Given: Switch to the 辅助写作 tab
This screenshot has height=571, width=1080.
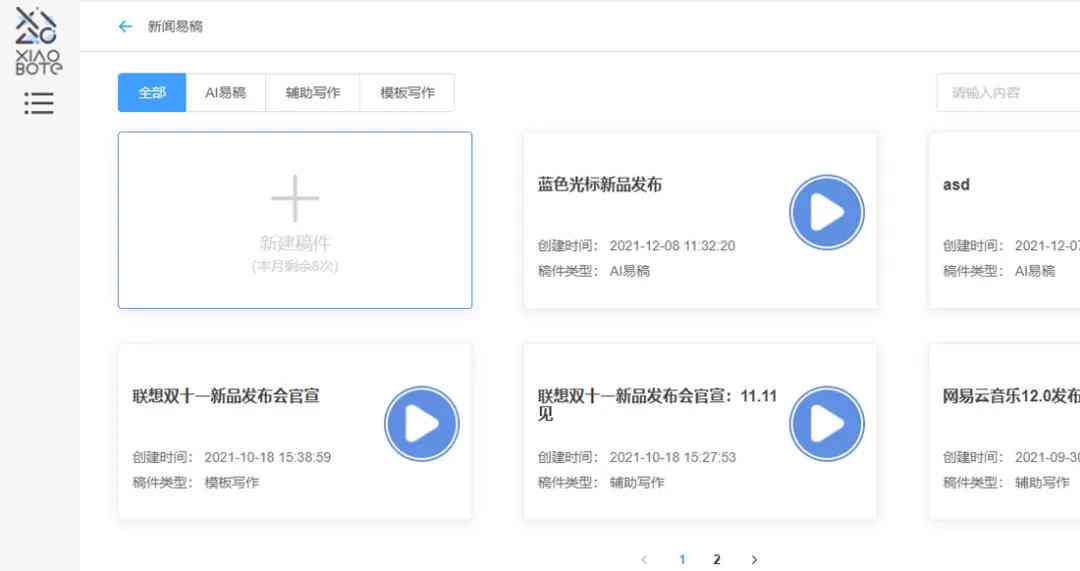Looking at the screenshot, I should pyautogui.click(x=313, y=92).
